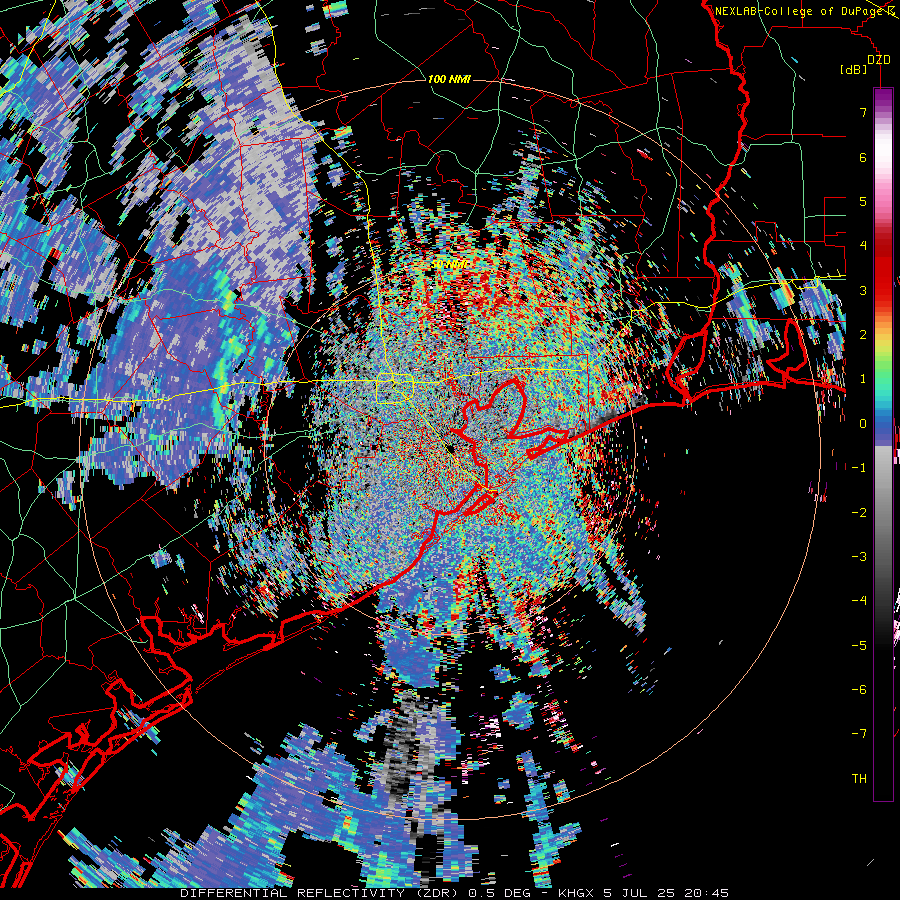Click the "100 NMI" range ring label
The width and height of the screenshot is (900, 900).
(x=449, y=79)
